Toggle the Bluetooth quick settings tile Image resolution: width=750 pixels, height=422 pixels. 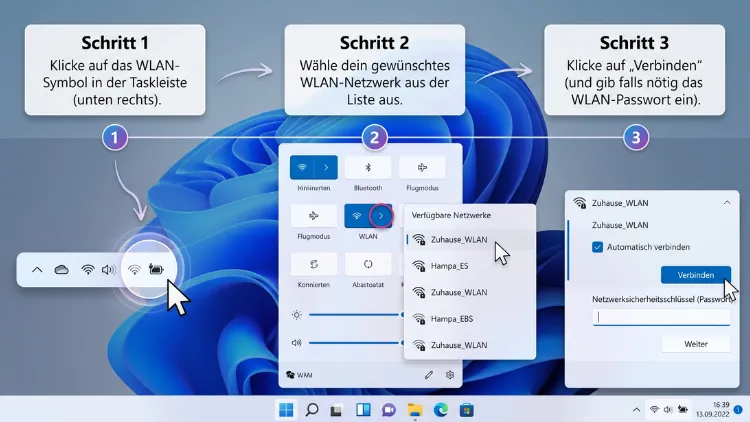point(368,167)
